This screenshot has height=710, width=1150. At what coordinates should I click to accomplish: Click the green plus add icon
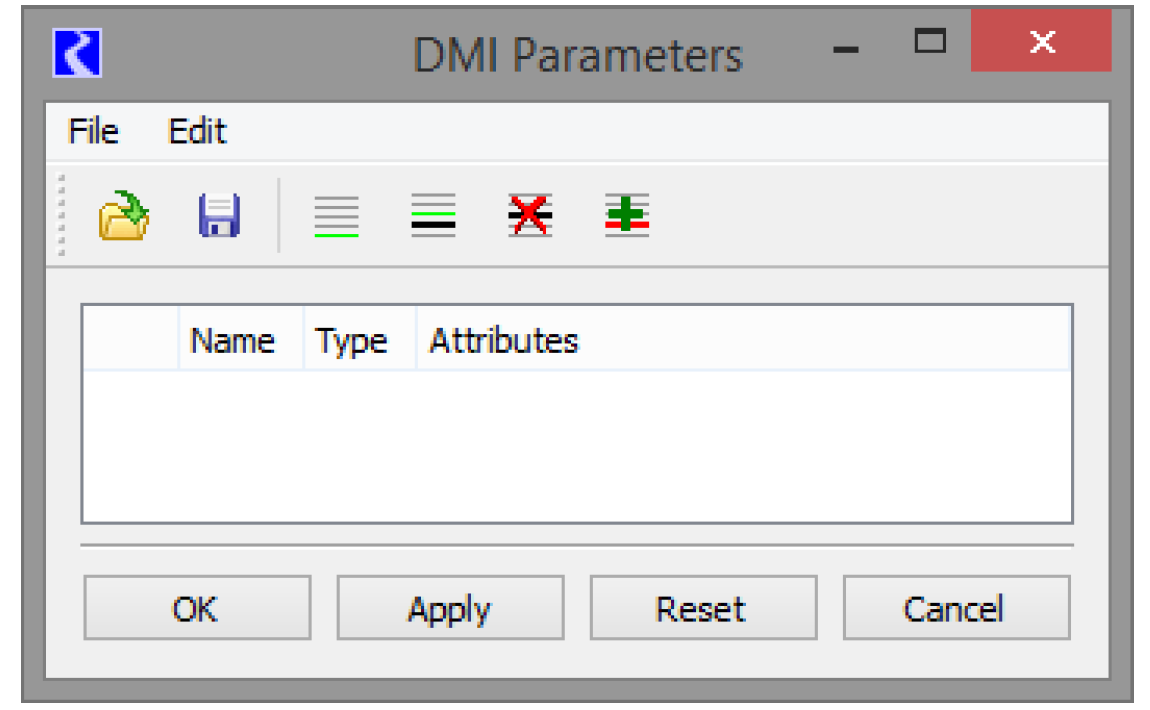[x=627, y=216]
